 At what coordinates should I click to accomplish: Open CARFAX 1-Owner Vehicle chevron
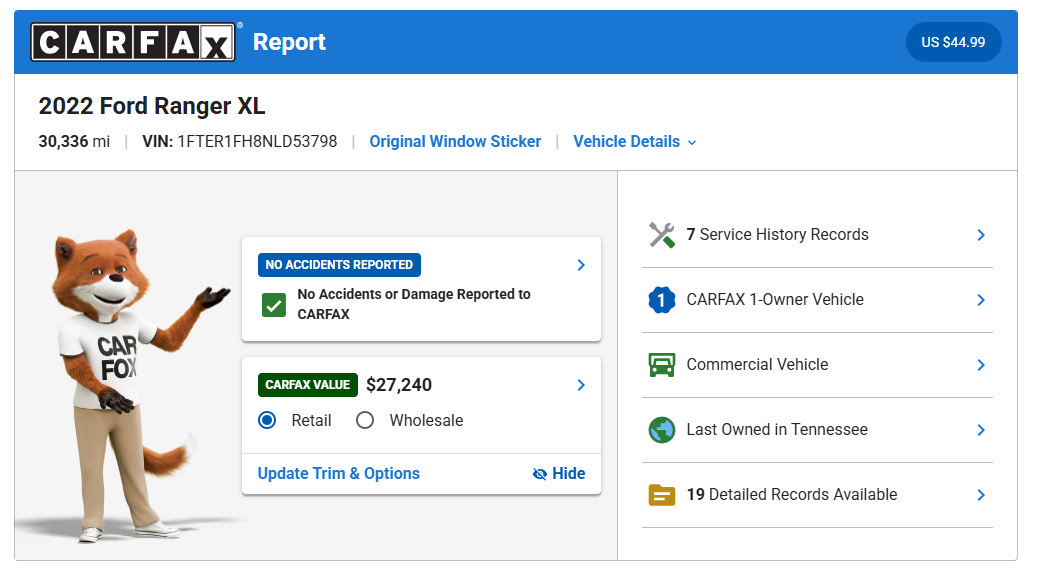click(x=981, y=300)
